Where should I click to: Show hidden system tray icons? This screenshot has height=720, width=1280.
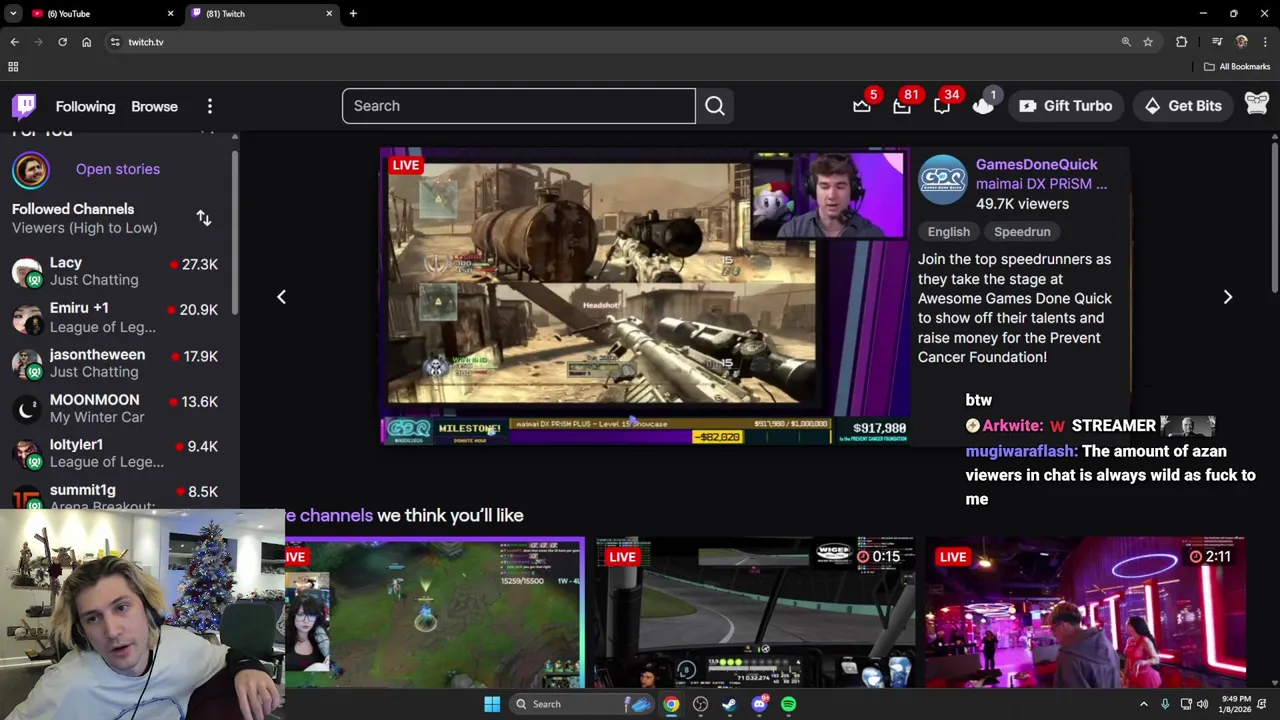[1144, 704]
